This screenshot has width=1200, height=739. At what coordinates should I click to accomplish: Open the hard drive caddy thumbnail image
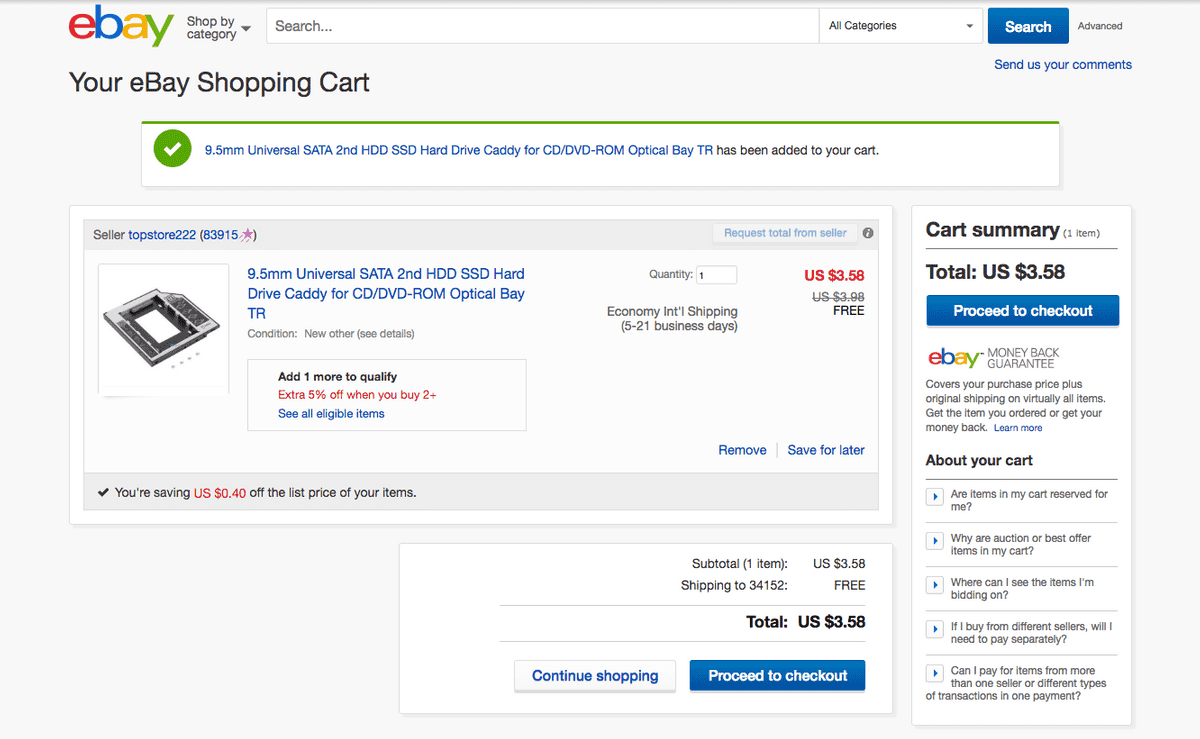coord(161,330)
